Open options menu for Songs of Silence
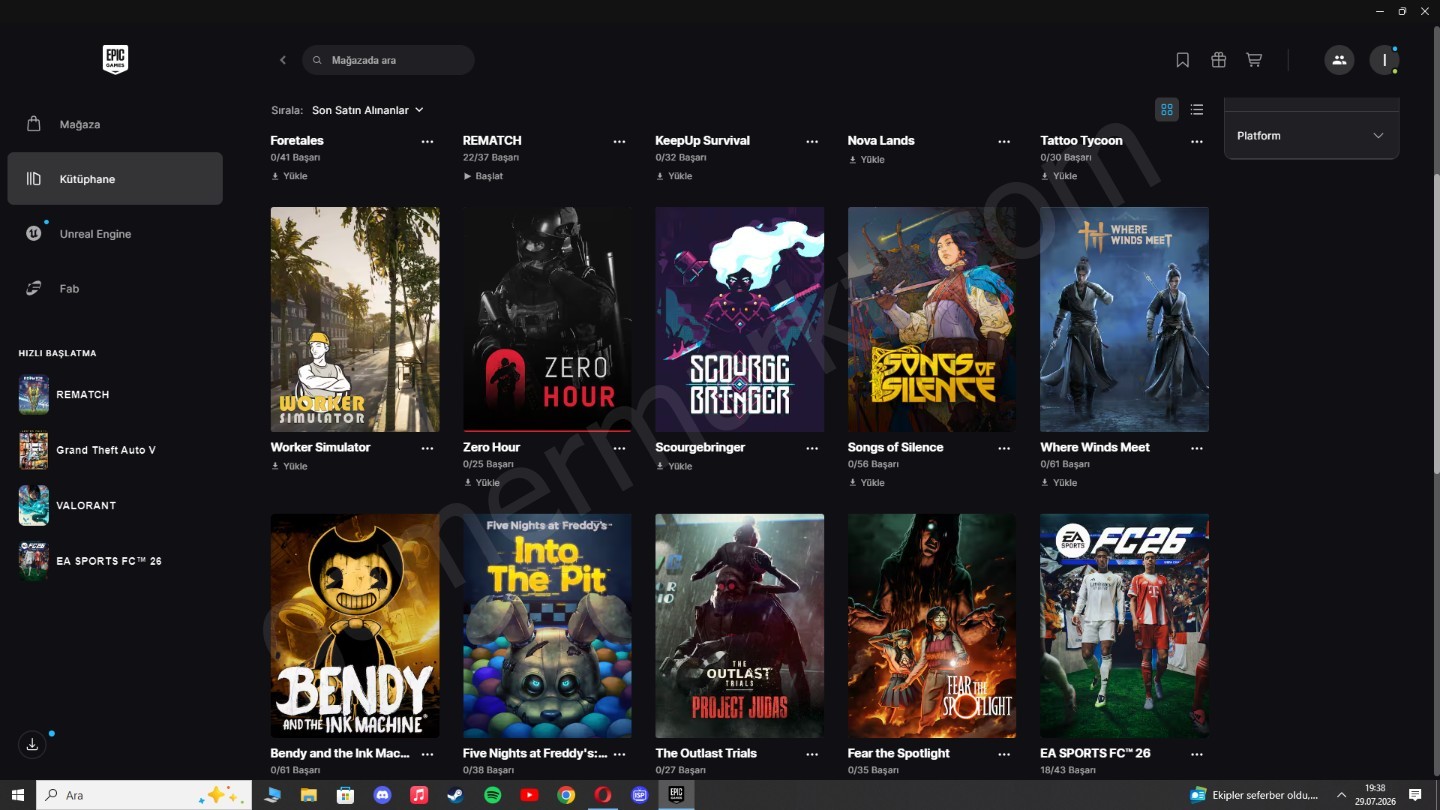This screenshot has width=1440, height=810. 1004,448
